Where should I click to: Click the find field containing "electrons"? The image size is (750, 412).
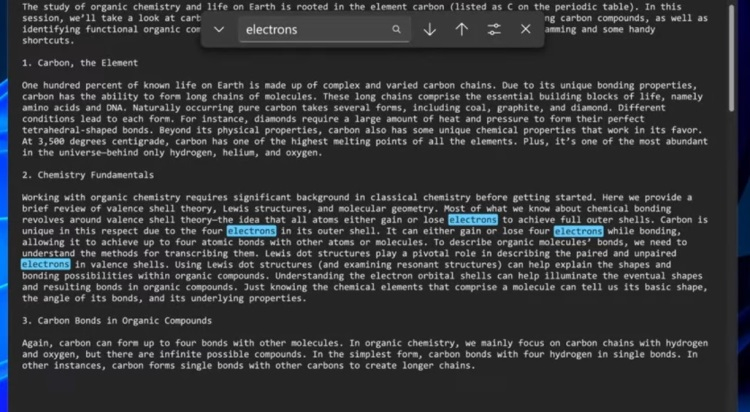(x=310, y=30)
